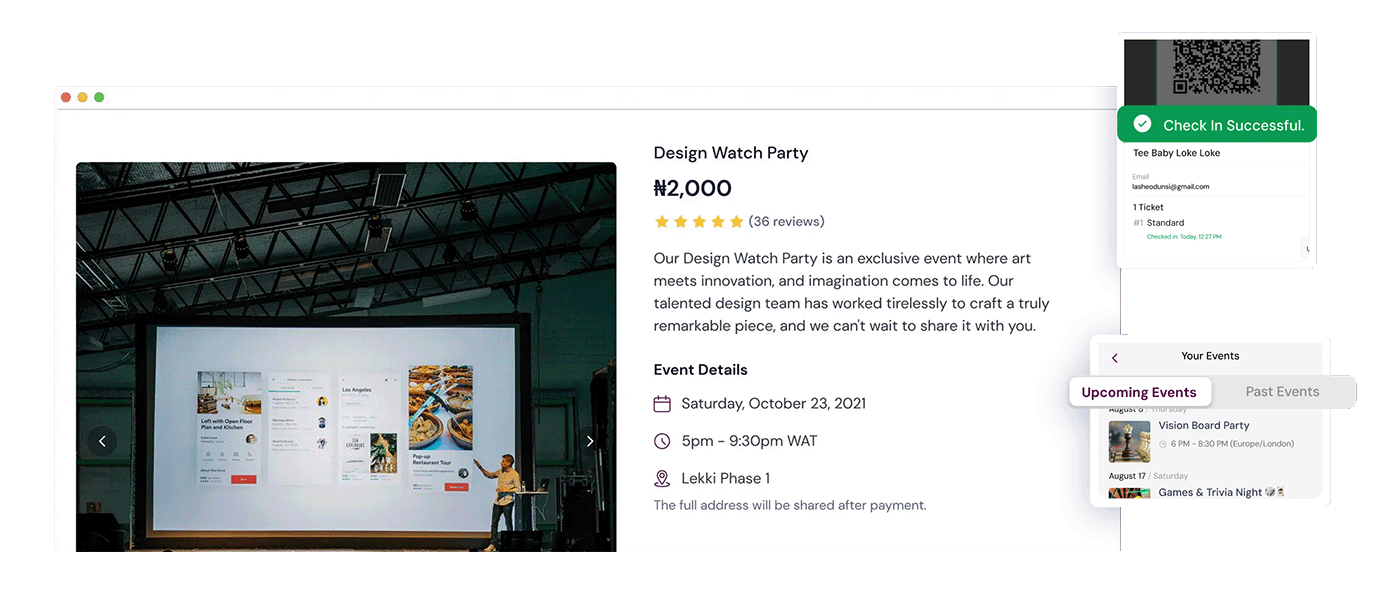
Task: Go to the previous carousel image
Action: 102,441
